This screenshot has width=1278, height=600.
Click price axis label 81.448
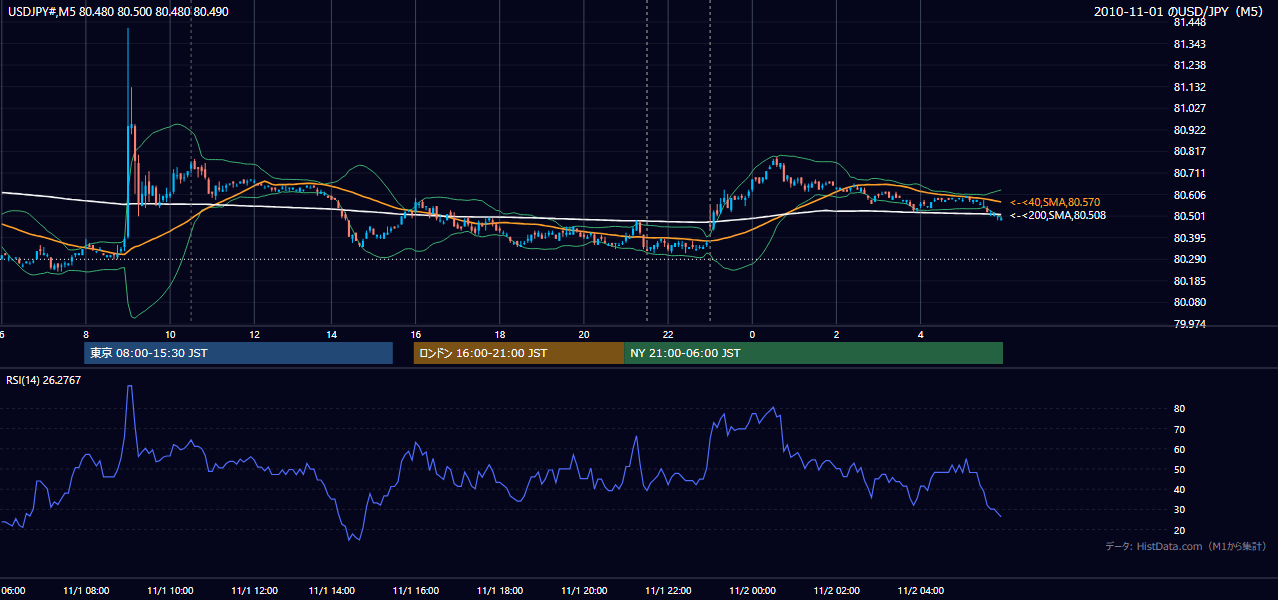[1190, 22]
